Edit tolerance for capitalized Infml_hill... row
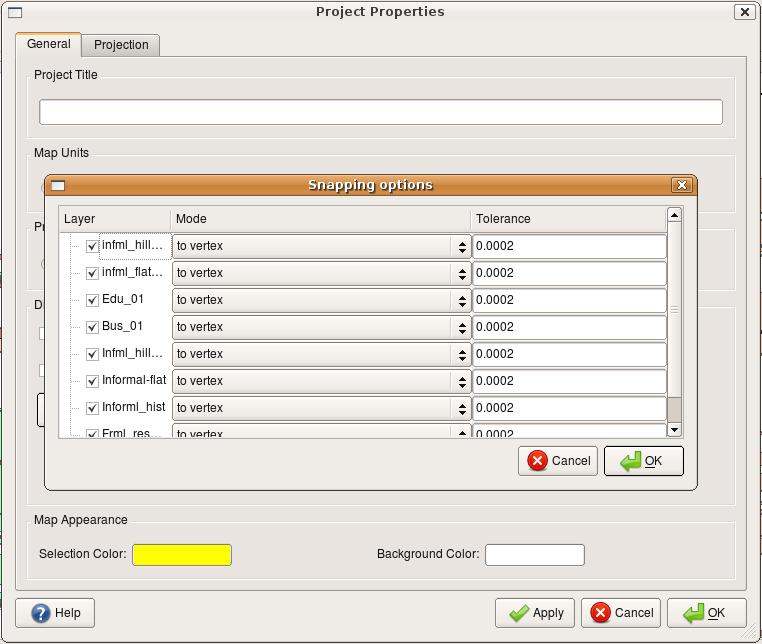 pos(569,354)
